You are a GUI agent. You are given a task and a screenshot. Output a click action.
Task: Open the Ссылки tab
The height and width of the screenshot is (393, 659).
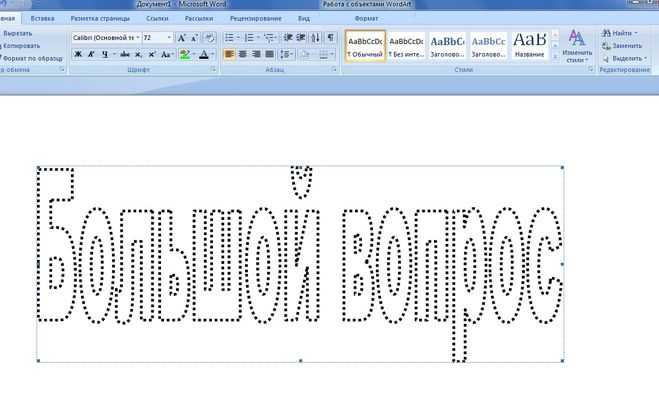157,18
